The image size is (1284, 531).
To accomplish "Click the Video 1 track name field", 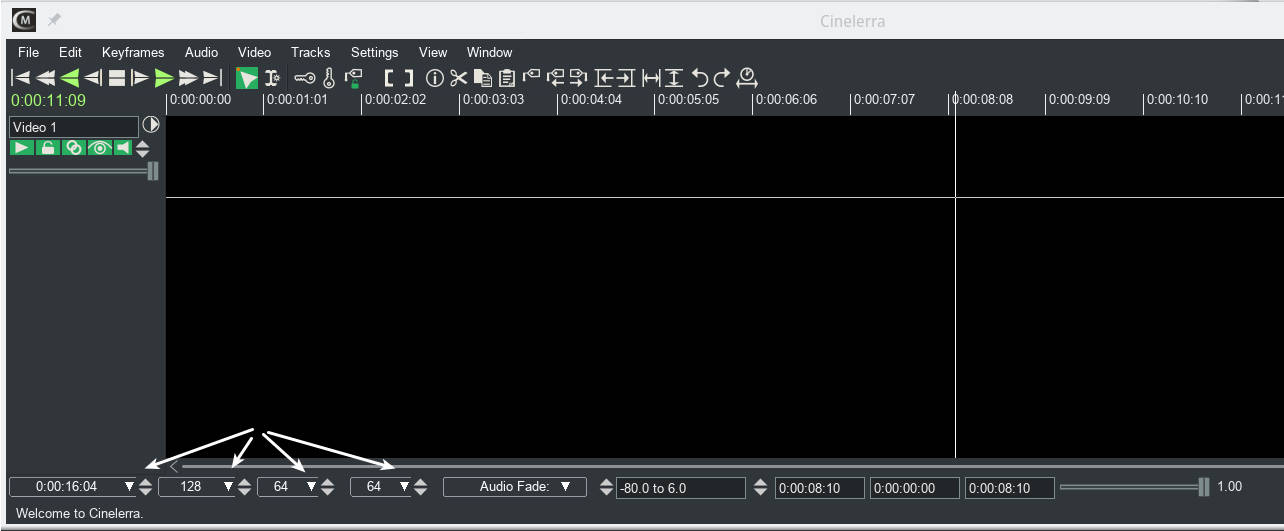I will (x=73, y=127).
